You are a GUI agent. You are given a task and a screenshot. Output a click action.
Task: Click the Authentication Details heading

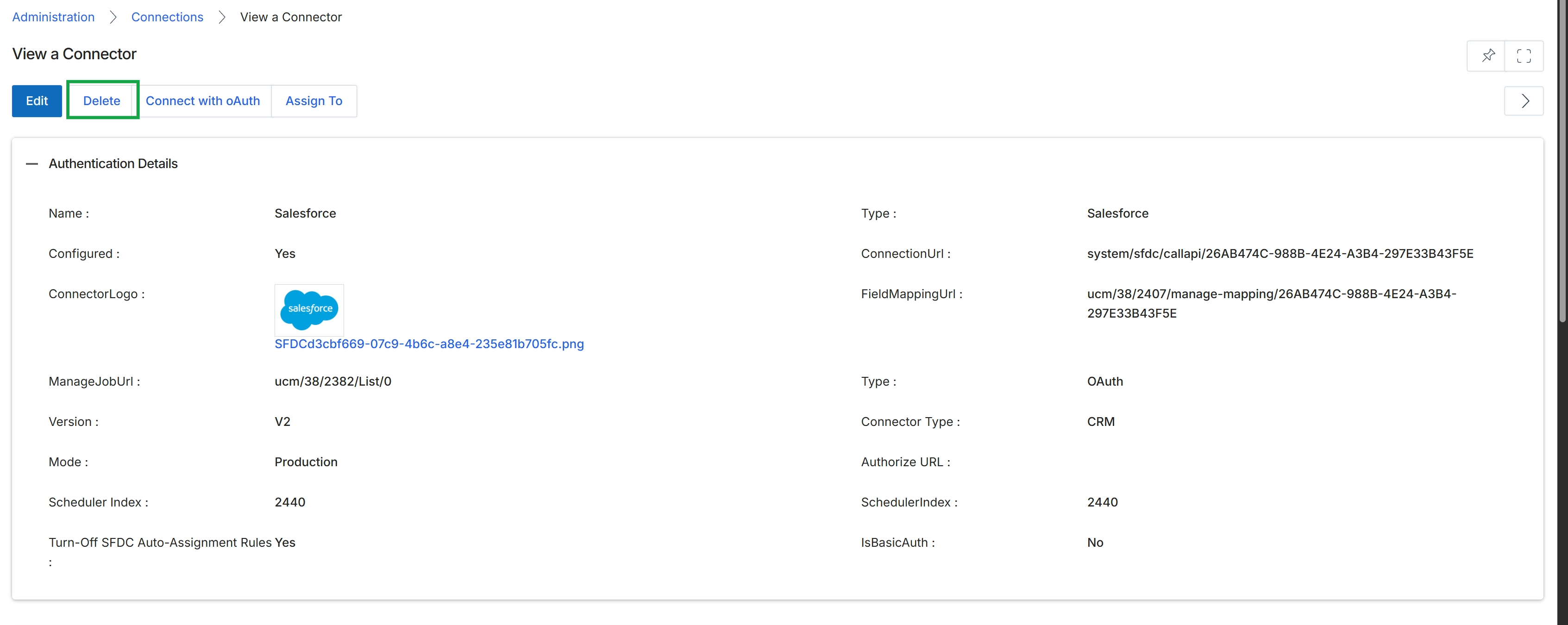113,164
